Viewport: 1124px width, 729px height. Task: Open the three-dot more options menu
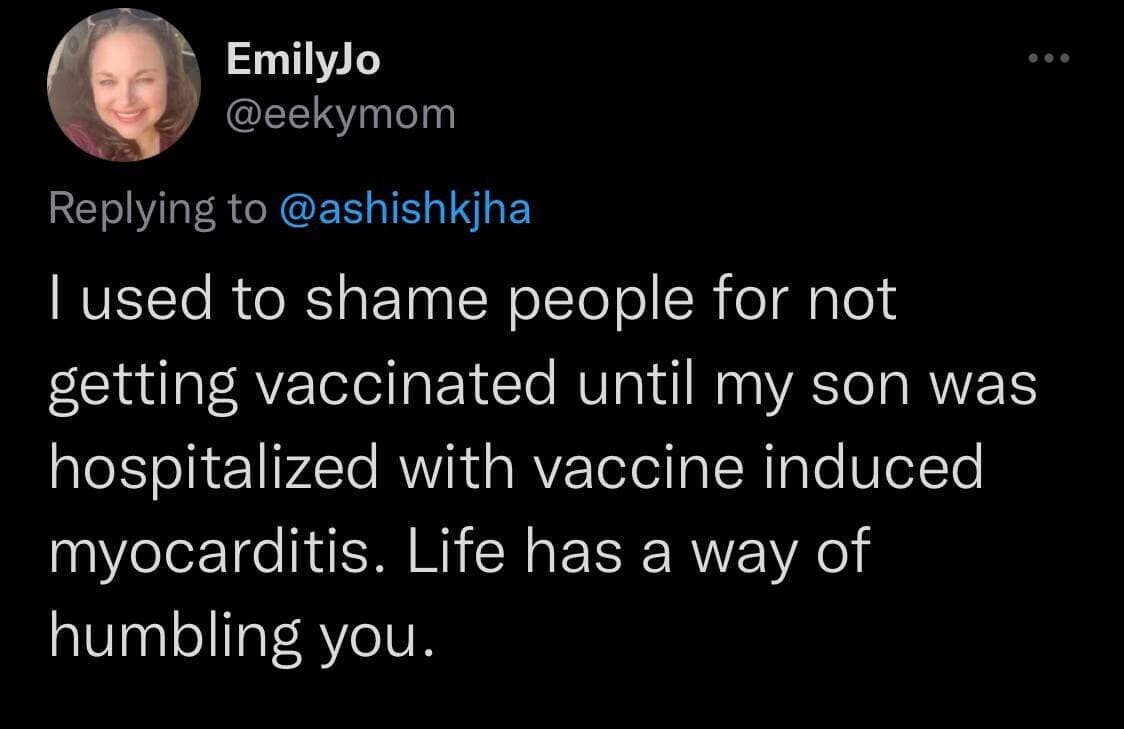[1050, 58]
